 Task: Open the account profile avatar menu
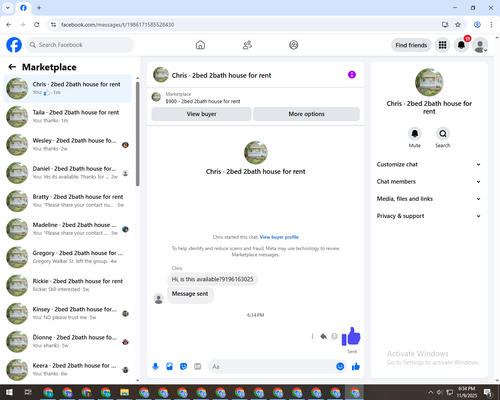click(480, 45)
